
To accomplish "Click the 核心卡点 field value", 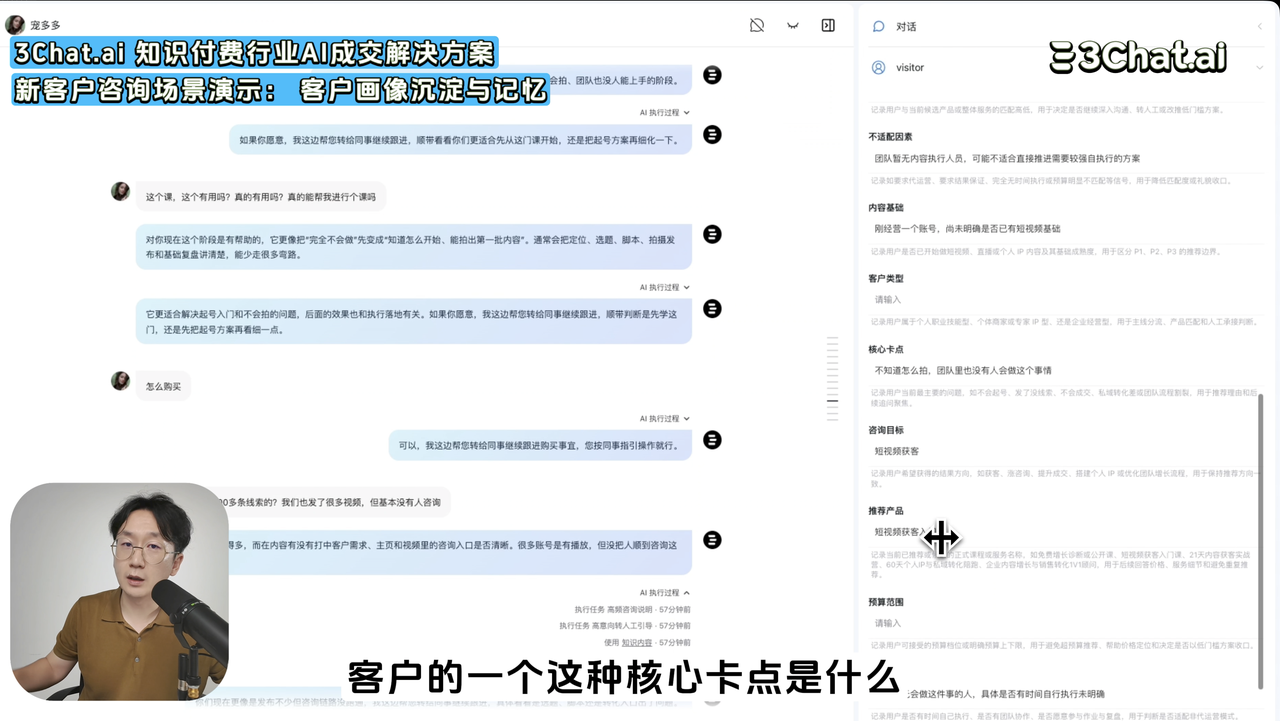I will click(x=1066, y=370).
